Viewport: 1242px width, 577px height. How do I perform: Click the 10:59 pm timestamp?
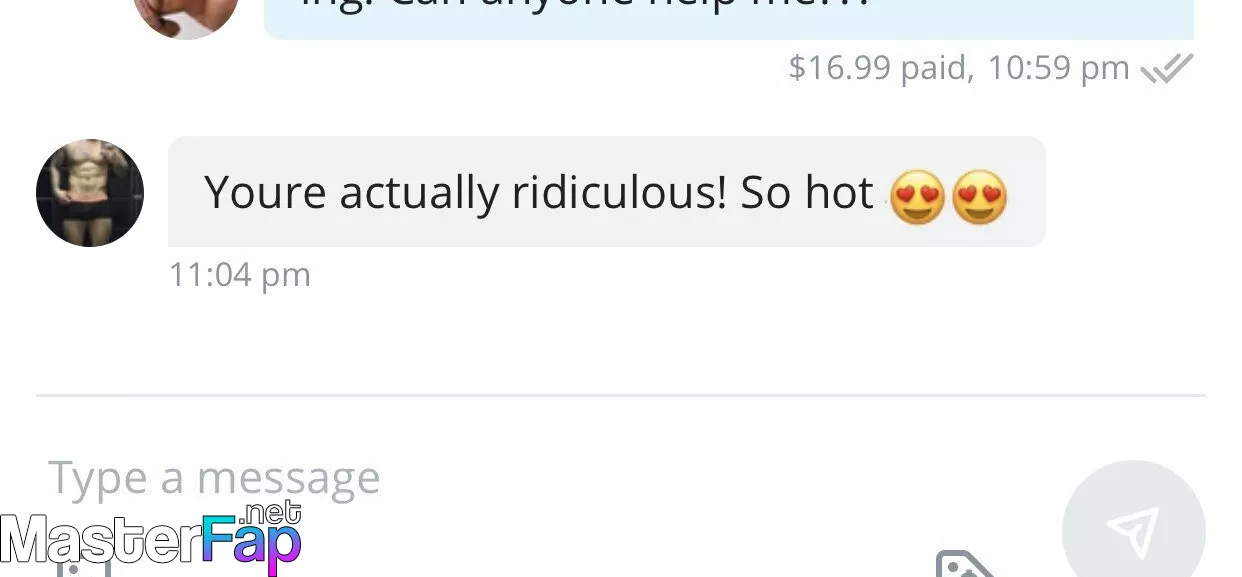tap(1058, 68)
